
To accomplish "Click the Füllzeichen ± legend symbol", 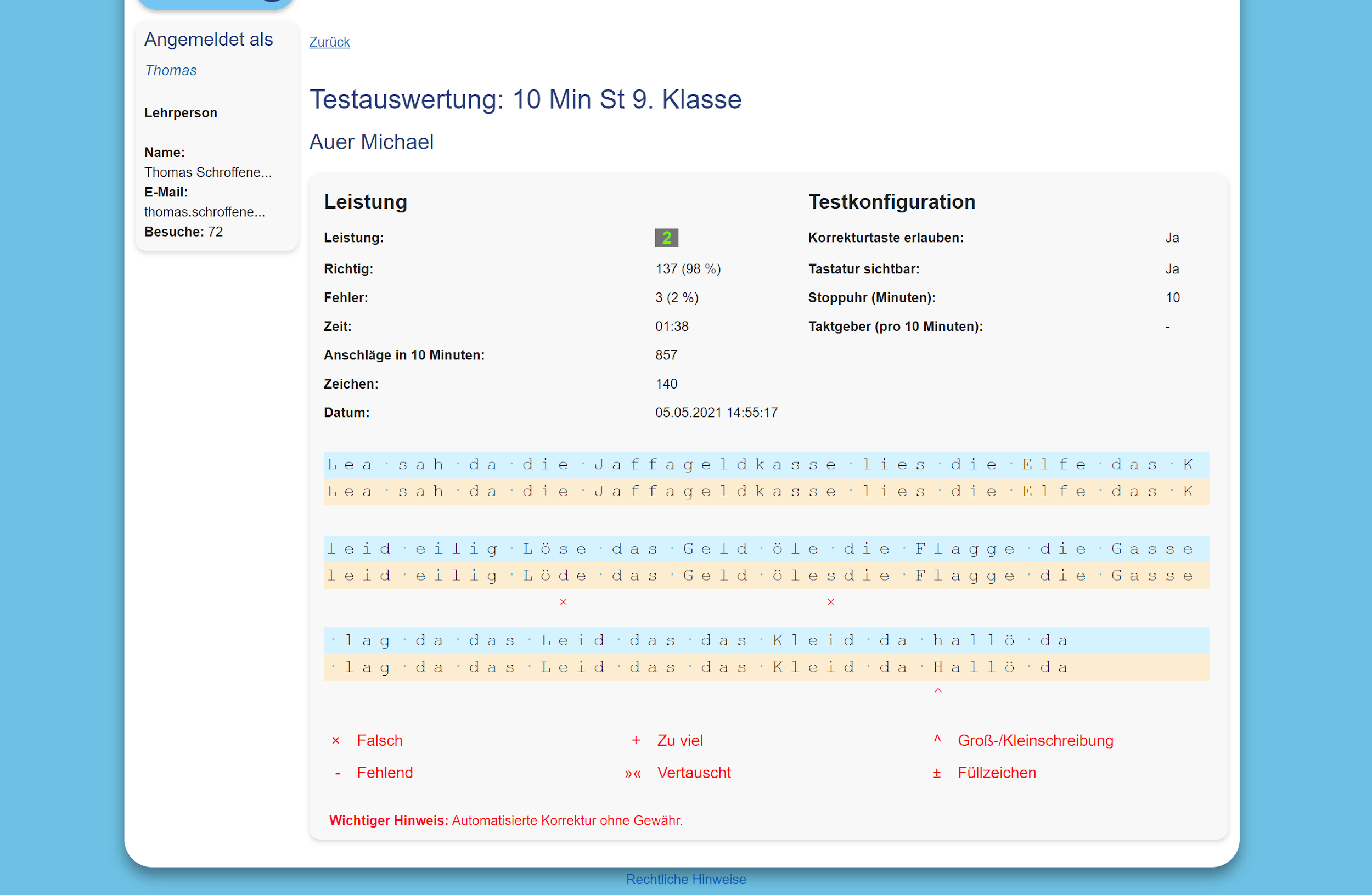I will click(x=936, y=773).
